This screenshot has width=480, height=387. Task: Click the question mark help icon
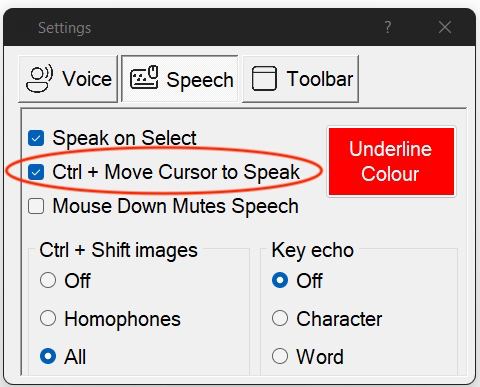[388, 27]
